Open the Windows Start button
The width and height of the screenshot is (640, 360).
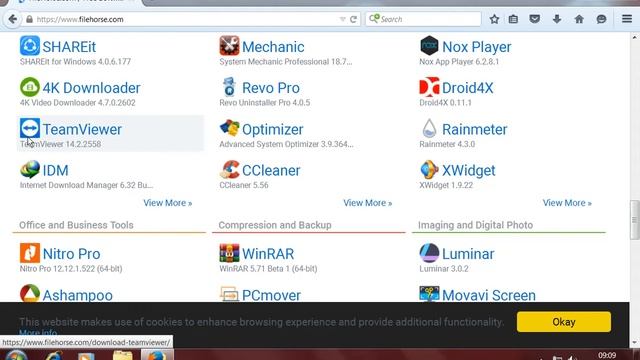coord(16,355)
